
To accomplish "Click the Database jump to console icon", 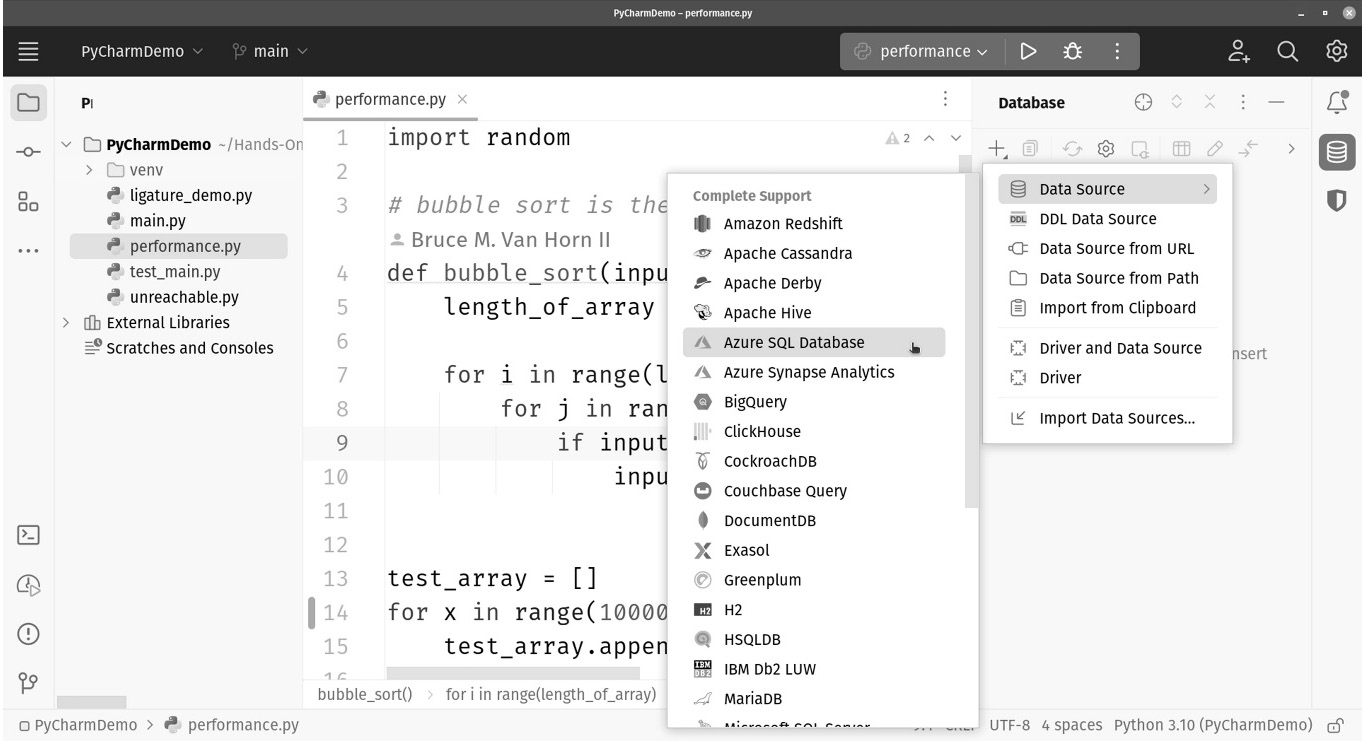I will pos(1248,149).
